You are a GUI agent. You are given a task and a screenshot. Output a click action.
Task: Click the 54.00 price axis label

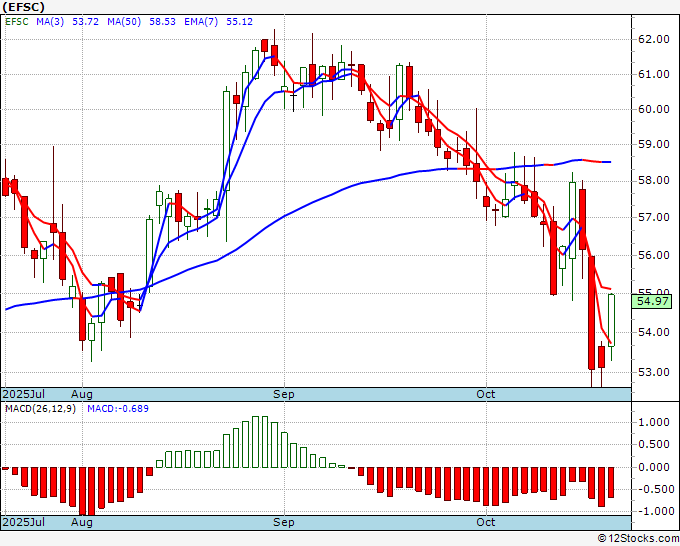coord(654,332)
